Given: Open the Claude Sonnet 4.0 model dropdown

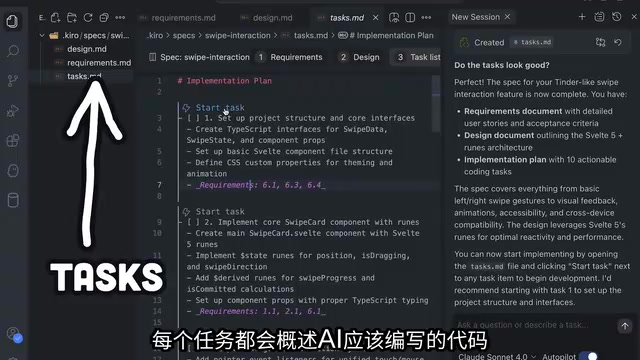Looking at the screenshot, I should tap(497, 356).
